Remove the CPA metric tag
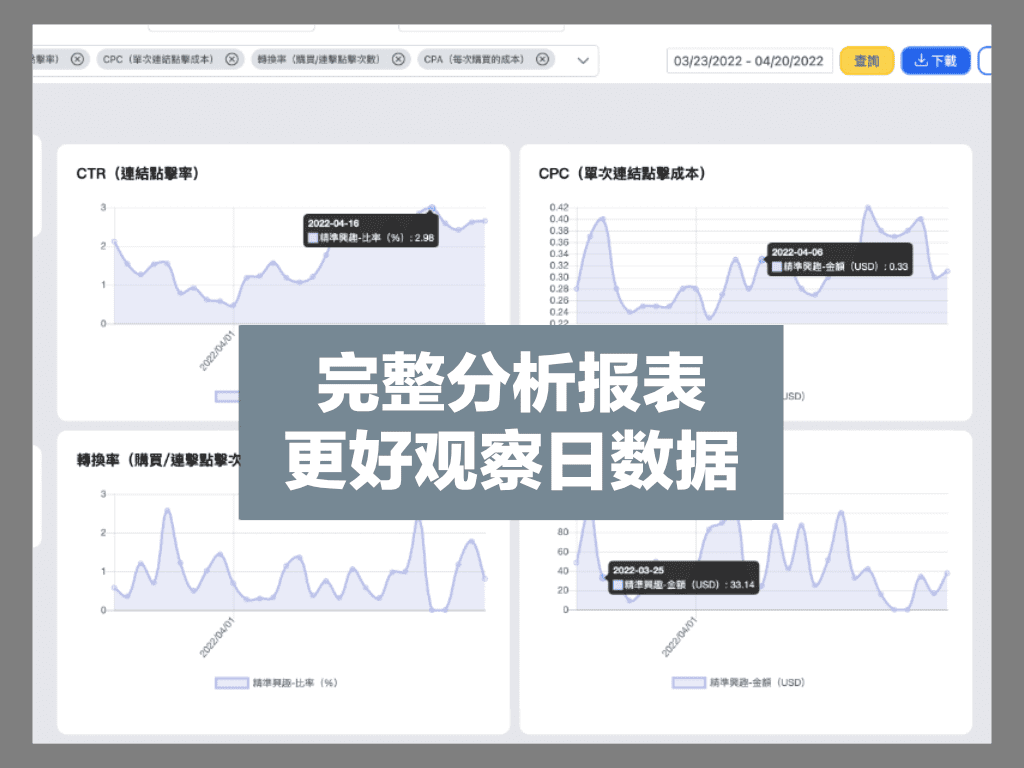The width and height of the screenshot is (1024, 768). click(x=542, y=60)
